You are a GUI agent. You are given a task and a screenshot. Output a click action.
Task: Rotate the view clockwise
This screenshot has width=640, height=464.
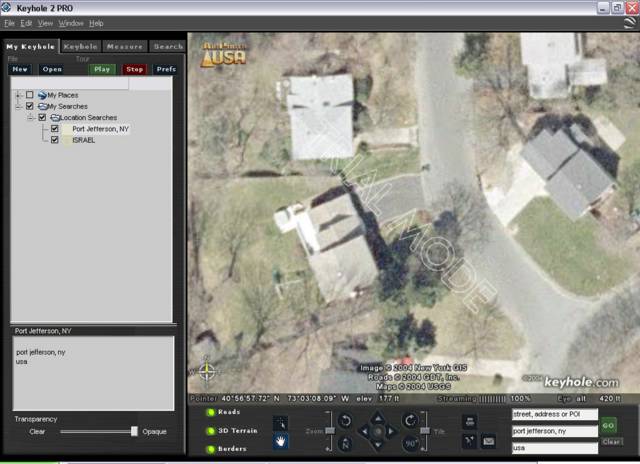coord(410,420)
